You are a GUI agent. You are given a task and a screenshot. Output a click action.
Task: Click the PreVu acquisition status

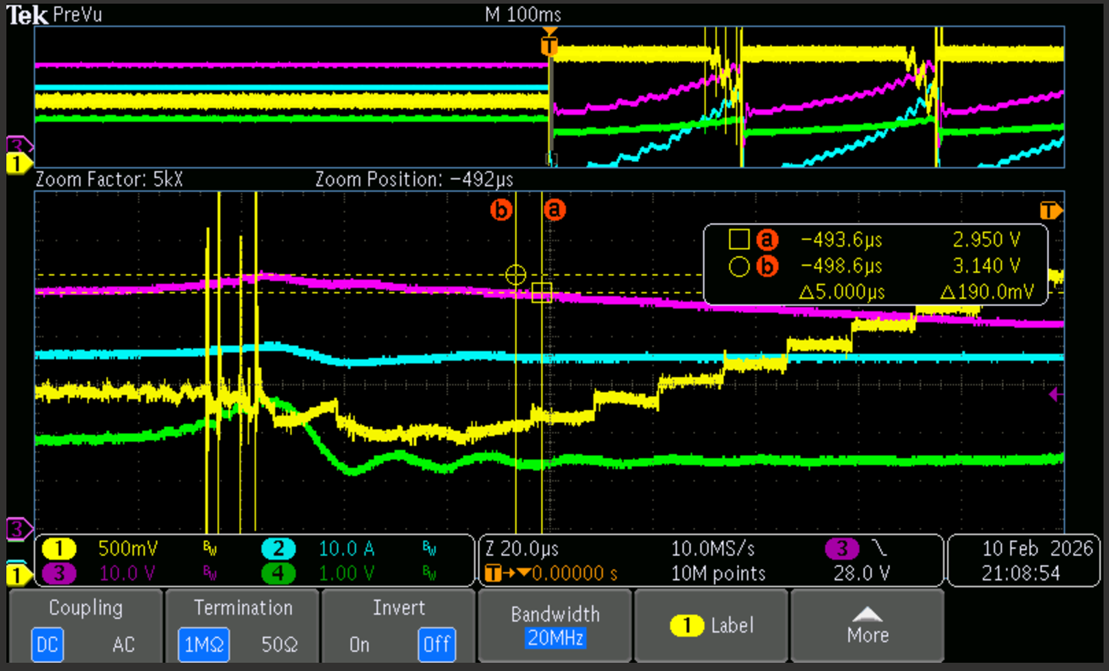pos(78,15)
